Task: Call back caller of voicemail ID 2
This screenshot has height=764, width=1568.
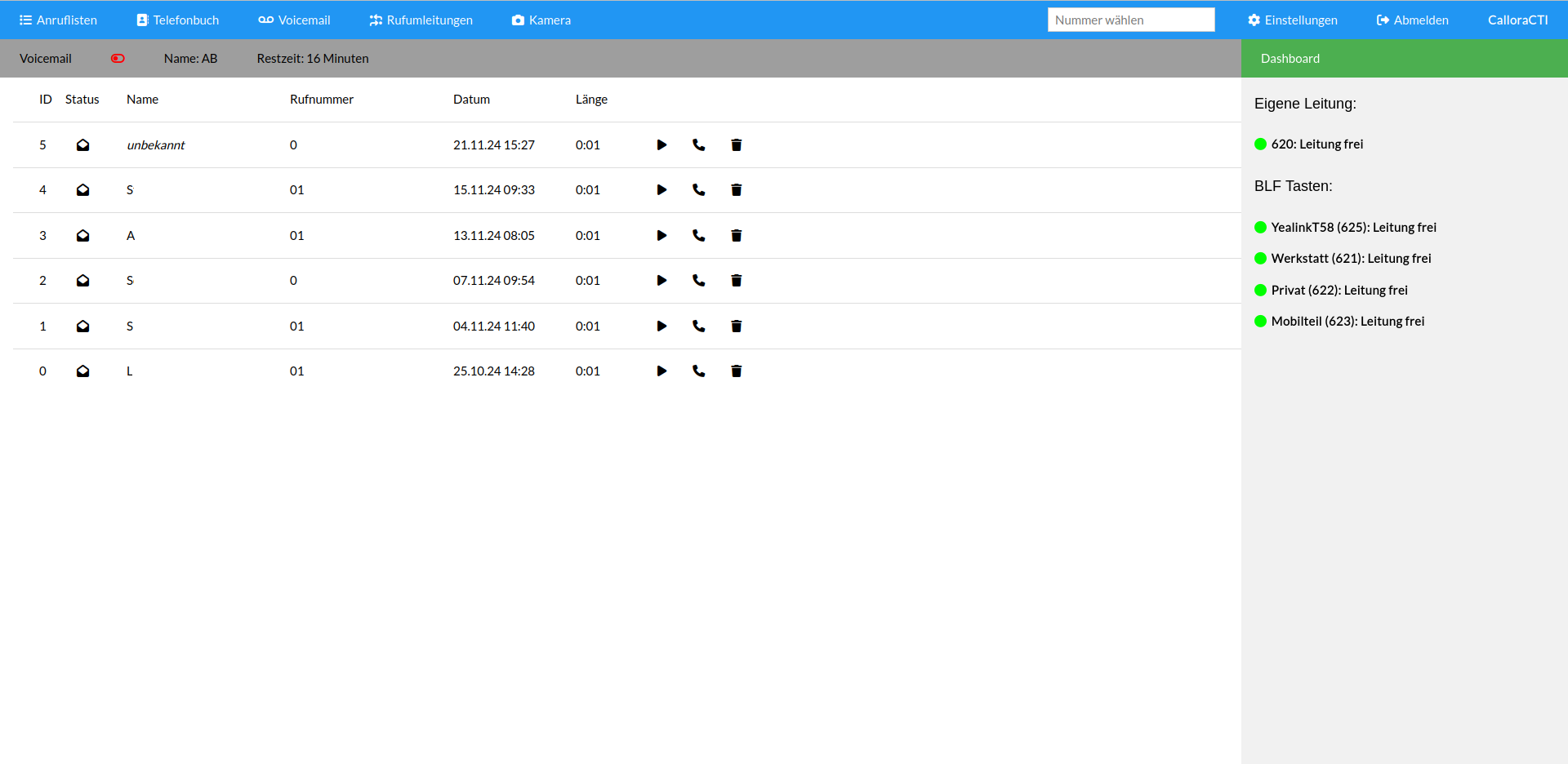Action: pyautogui.click(x=699, y=281)
